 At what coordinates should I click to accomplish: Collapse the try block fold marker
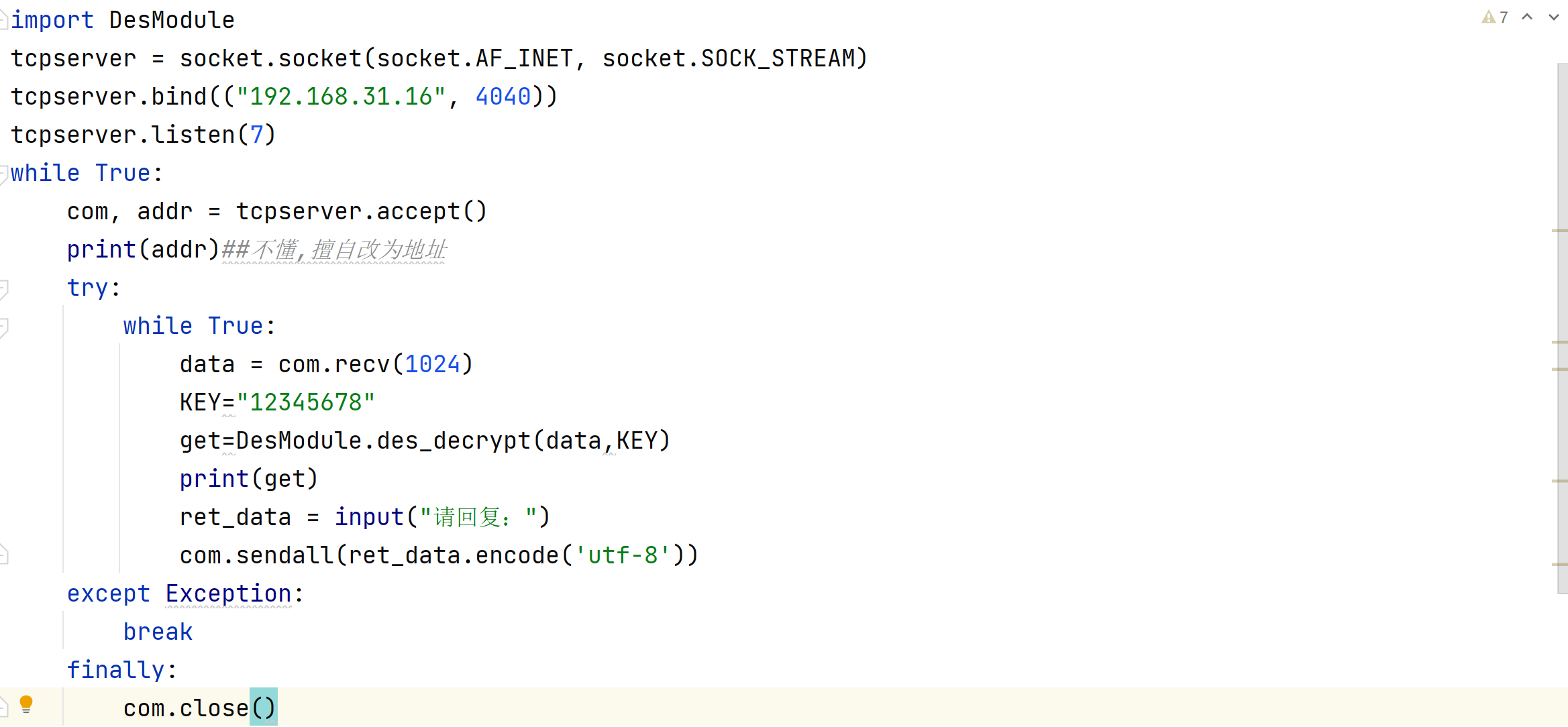(4, 288)
